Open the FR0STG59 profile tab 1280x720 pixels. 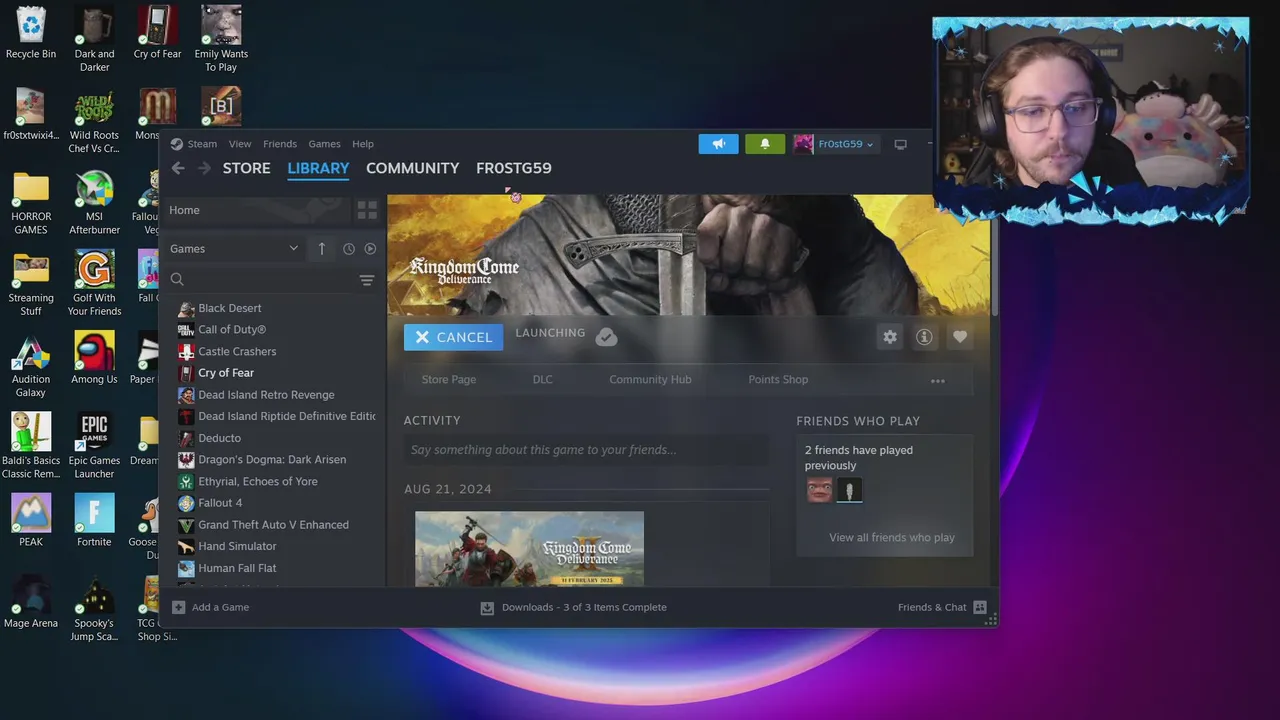coord(514,168)
